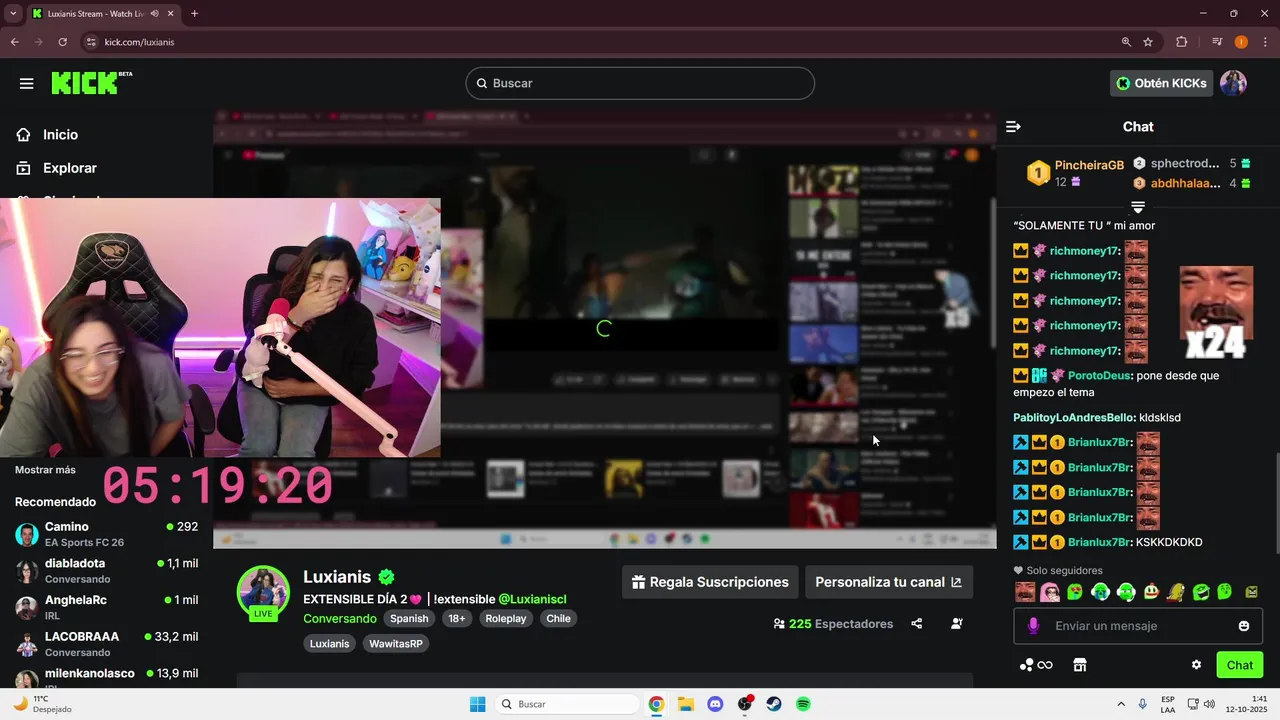Insert the angry olive emote
The image size is (1280, 720).
[1250, 592]
